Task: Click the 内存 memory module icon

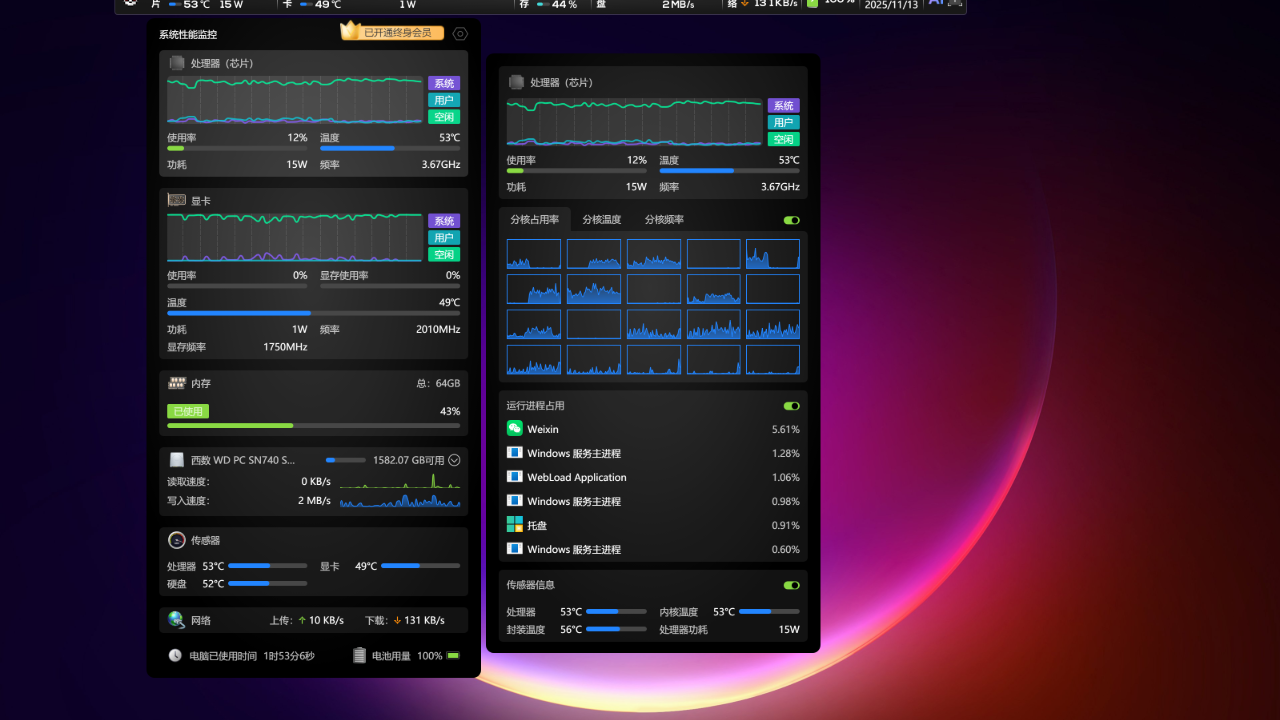Action: 177,383
